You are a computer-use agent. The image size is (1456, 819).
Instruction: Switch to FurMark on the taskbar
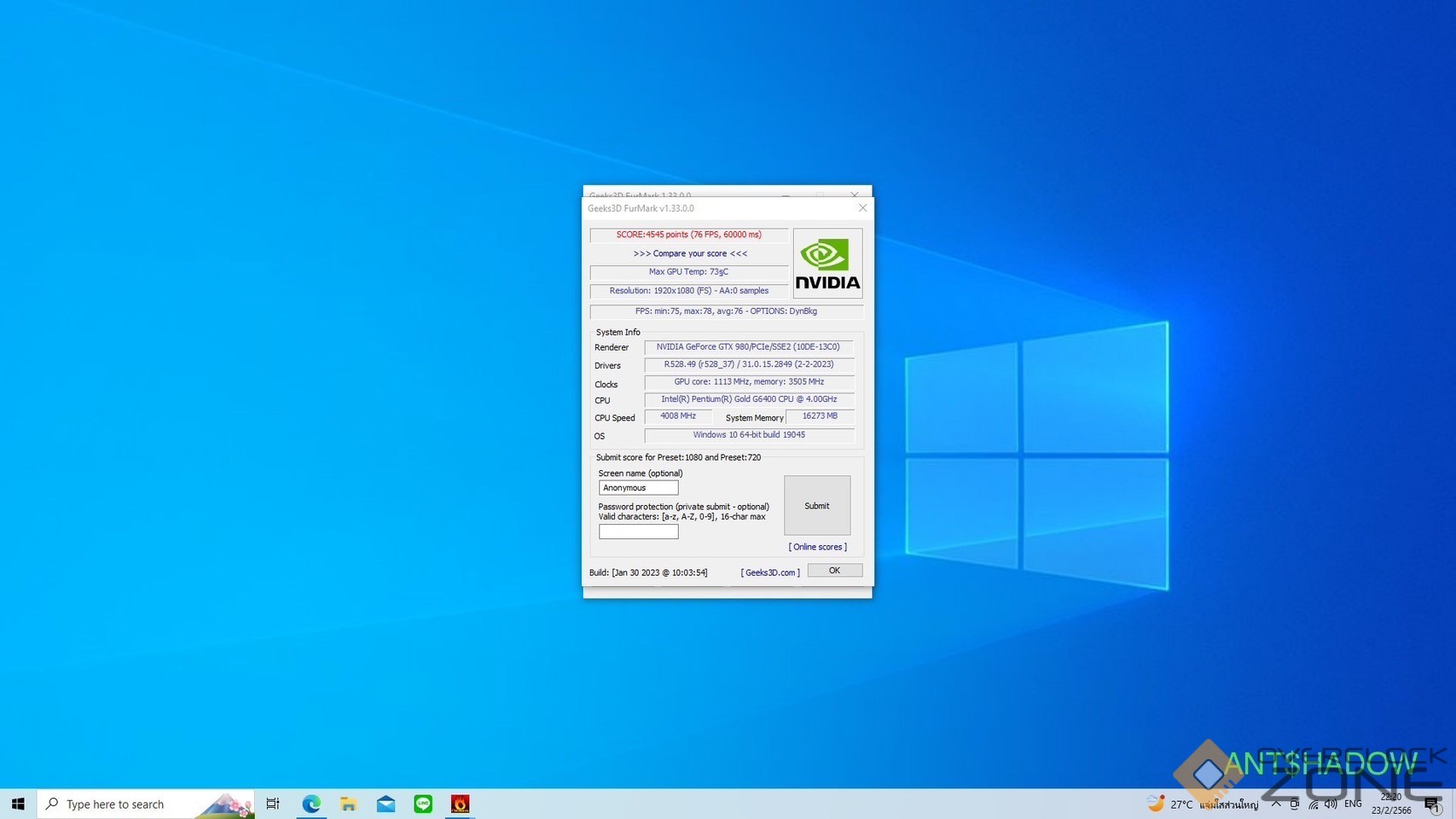point(460,804)
